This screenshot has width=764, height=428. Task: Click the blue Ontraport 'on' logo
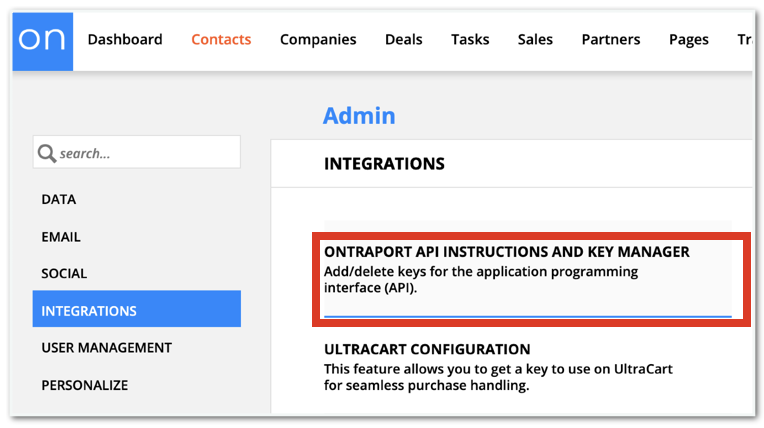coord(43,41)
